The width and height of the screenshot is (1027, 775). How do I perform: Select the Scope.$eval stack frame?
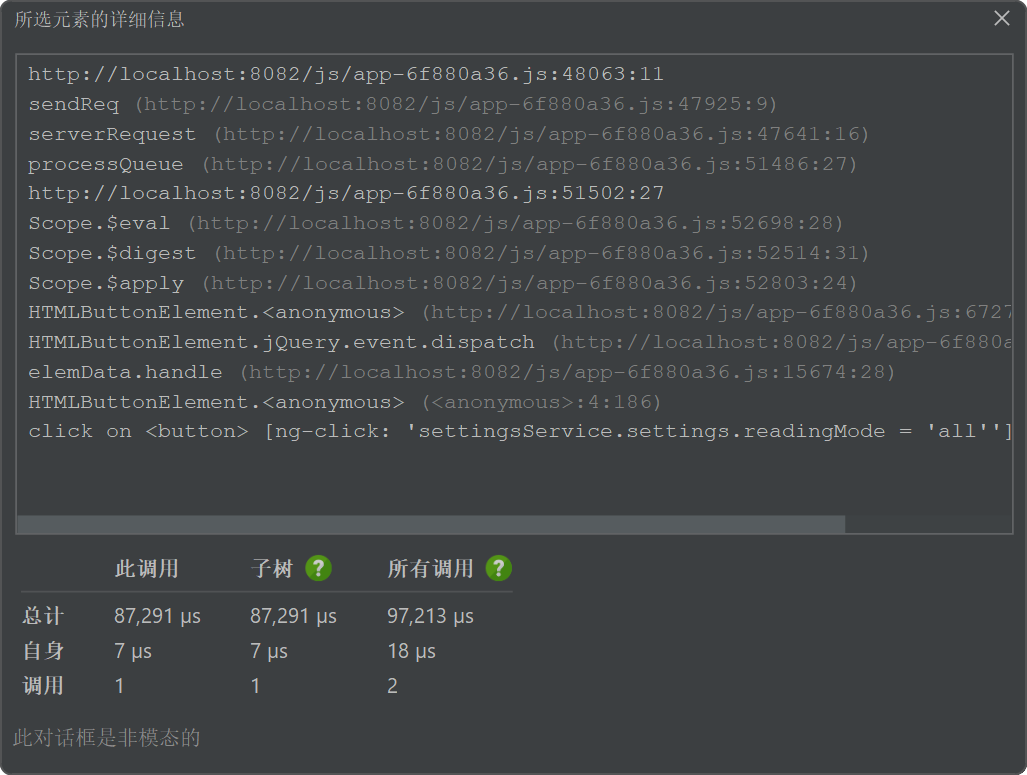pos(435,223)
